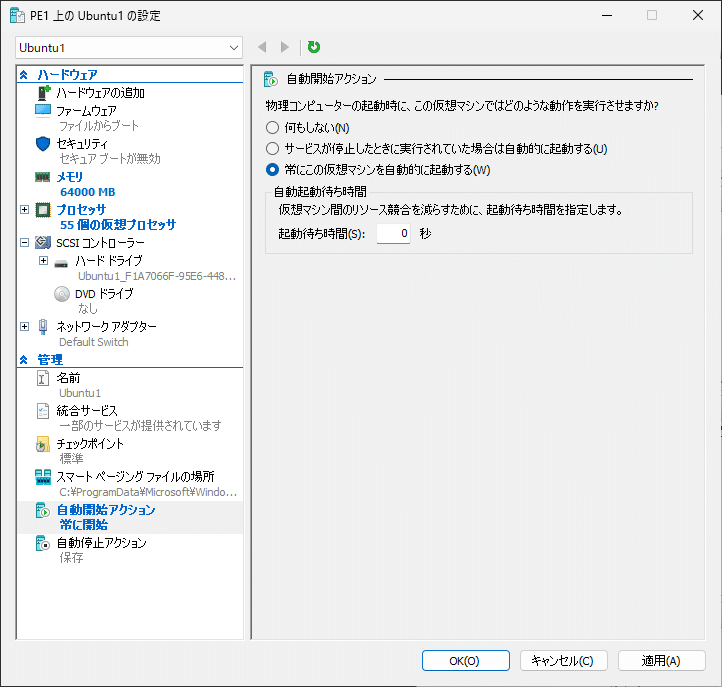Click 64000 MB memory value text
Viewport: 722px width, 687px height.
tap(87, 192)
